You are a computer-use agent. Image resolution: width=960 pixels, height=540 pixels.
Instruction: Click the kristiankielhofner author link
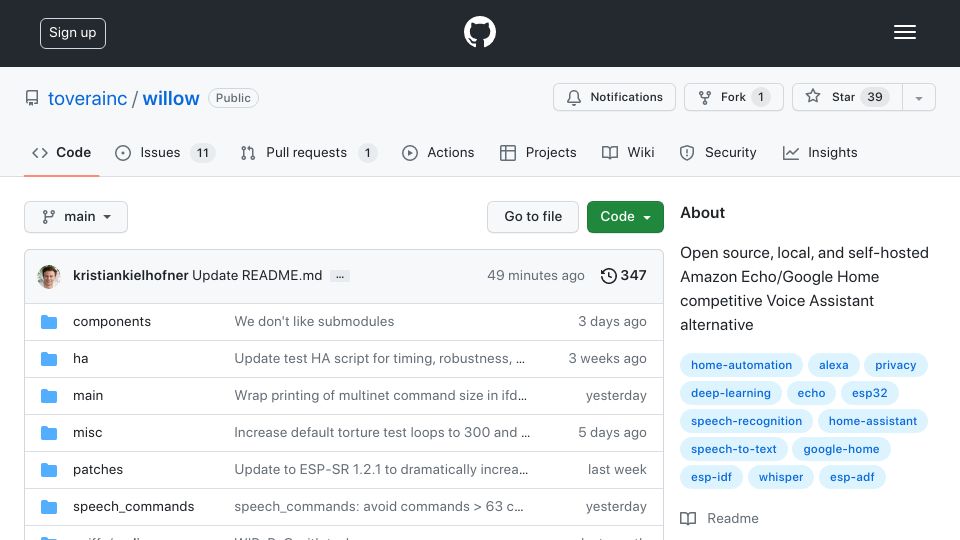130,276
